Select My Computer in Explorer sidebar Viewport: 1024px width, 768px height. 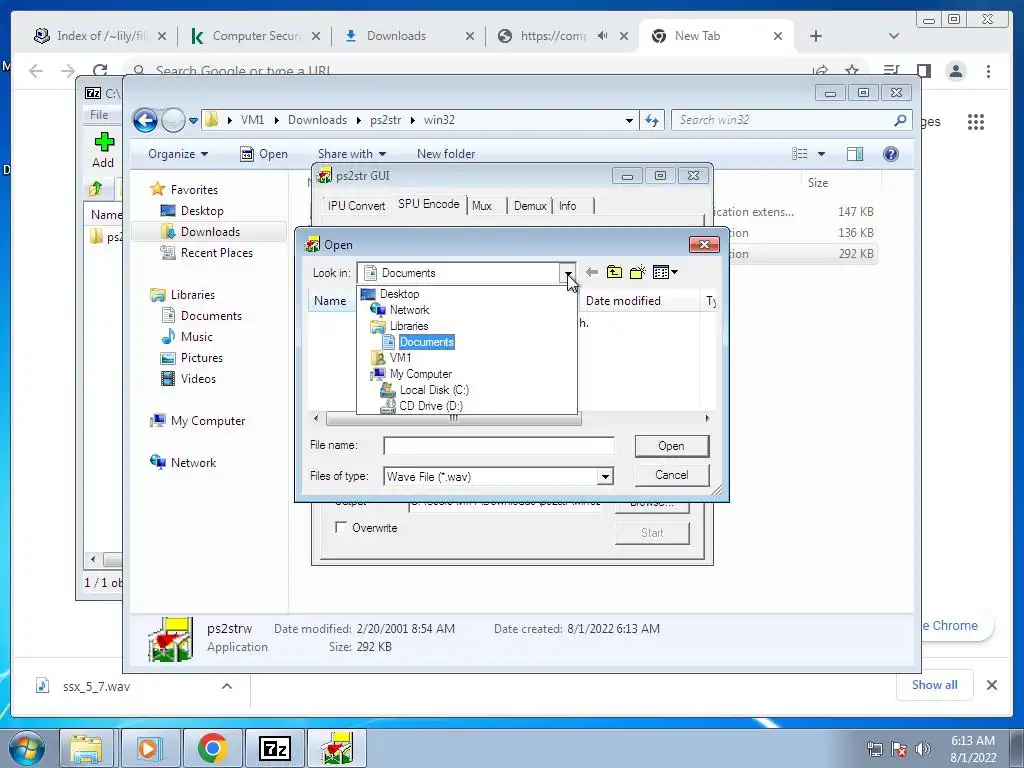coord(208,421)
